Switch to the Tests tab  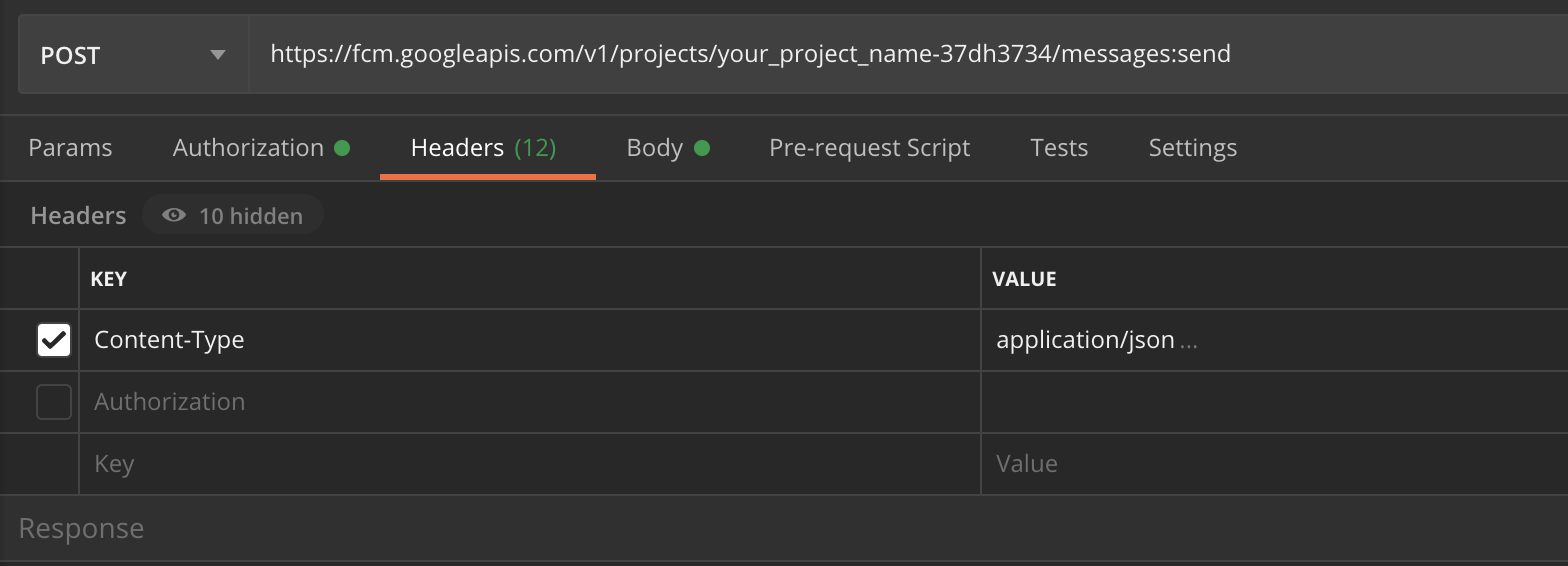[1058, 148]
